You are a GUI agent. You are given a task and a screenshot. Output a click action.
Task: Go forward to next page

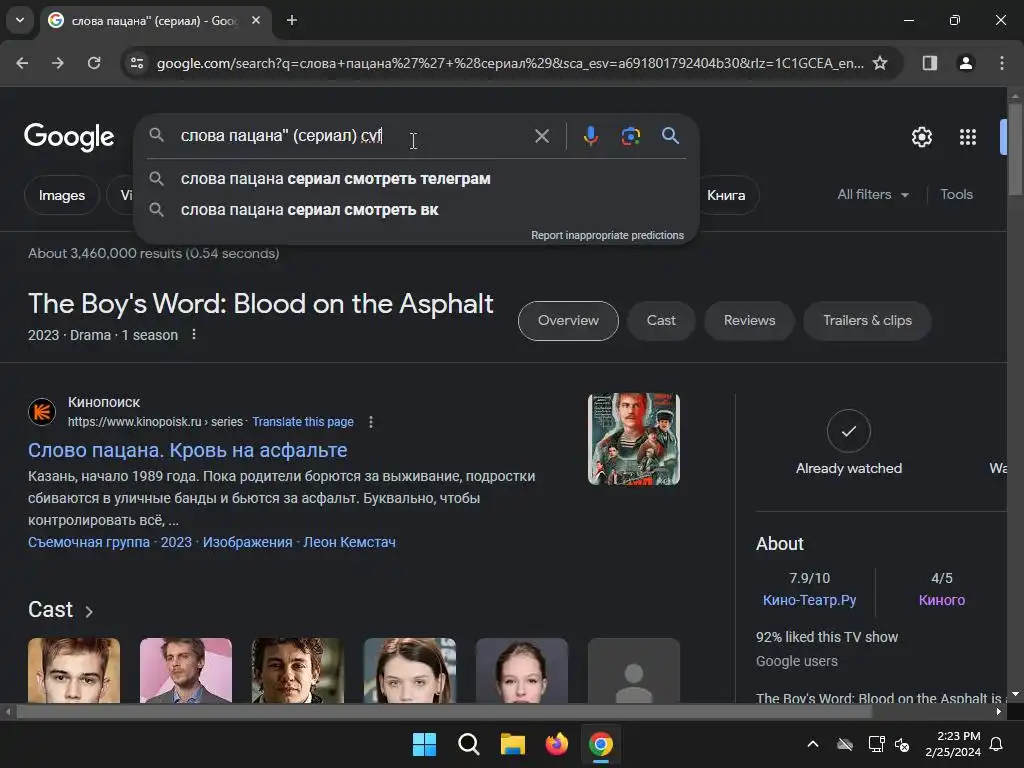[58, 63]
